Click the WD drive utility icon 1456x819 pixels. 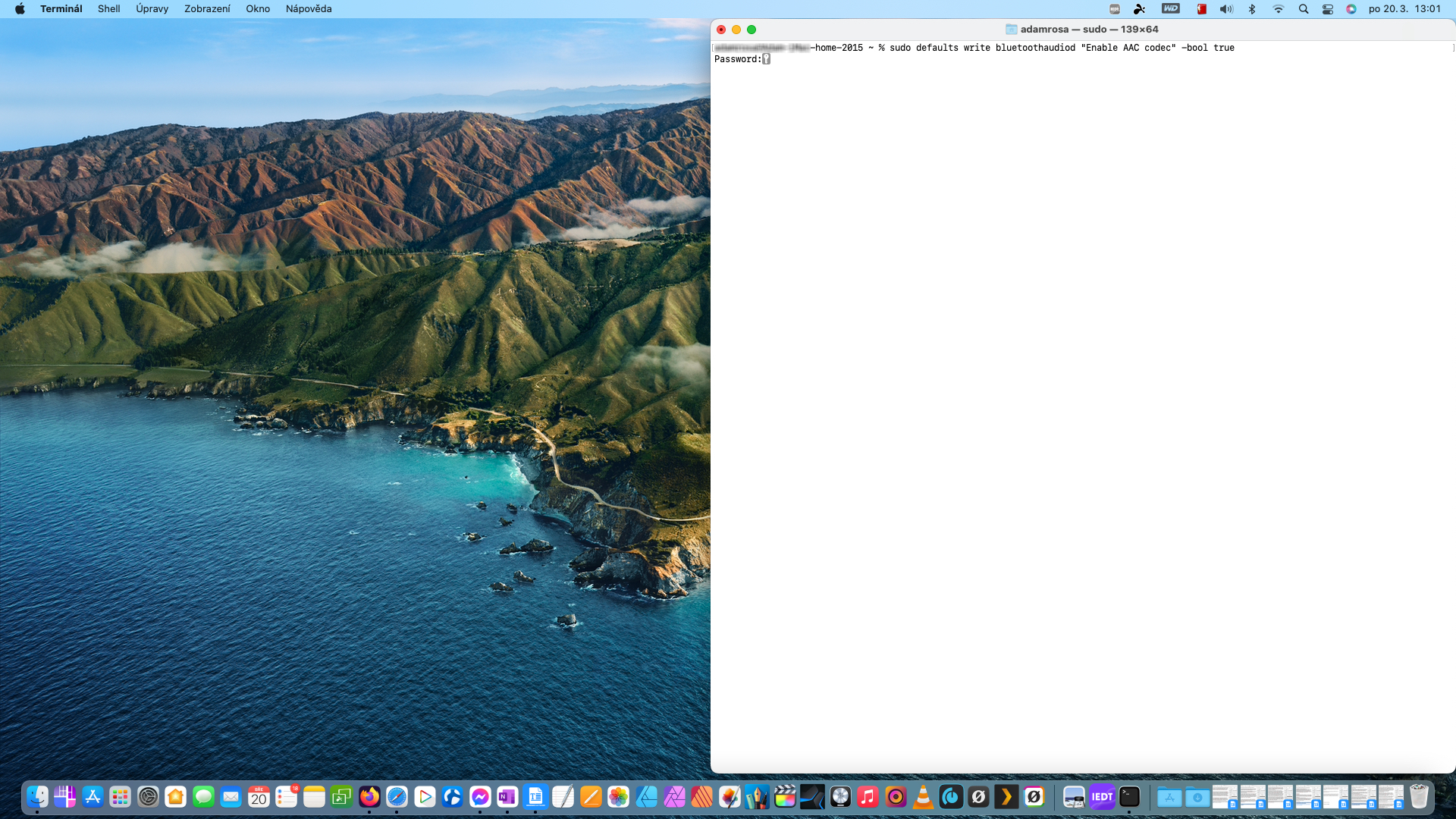[x=1171, y=9]
